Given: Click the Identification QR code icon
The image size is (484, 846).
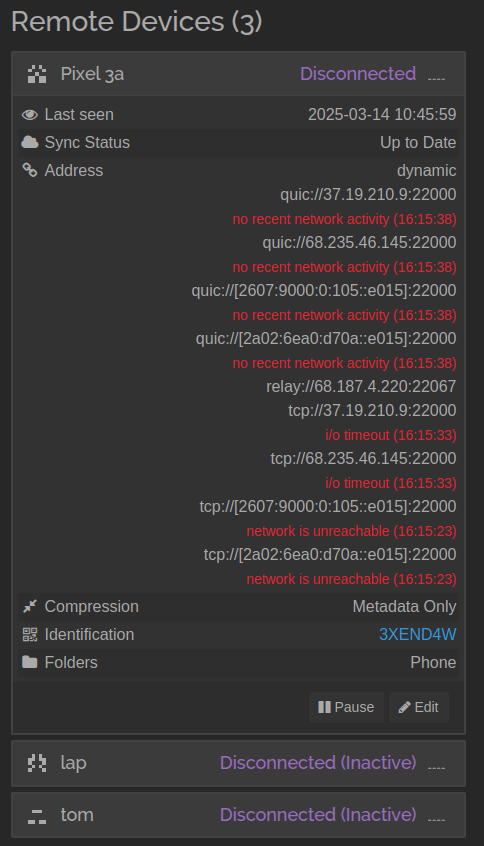Looking at the screenshot, I should pos(30,634).
